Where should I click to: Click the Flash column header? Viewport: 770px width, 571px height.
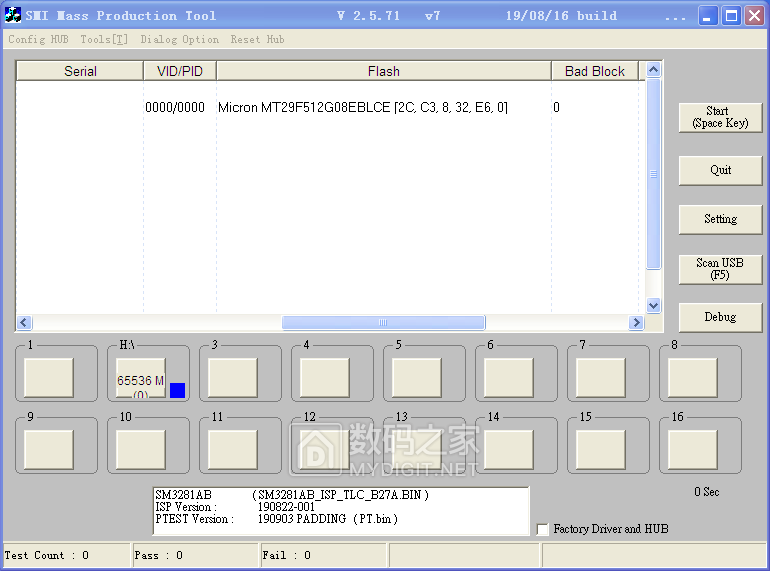(383, 71)
